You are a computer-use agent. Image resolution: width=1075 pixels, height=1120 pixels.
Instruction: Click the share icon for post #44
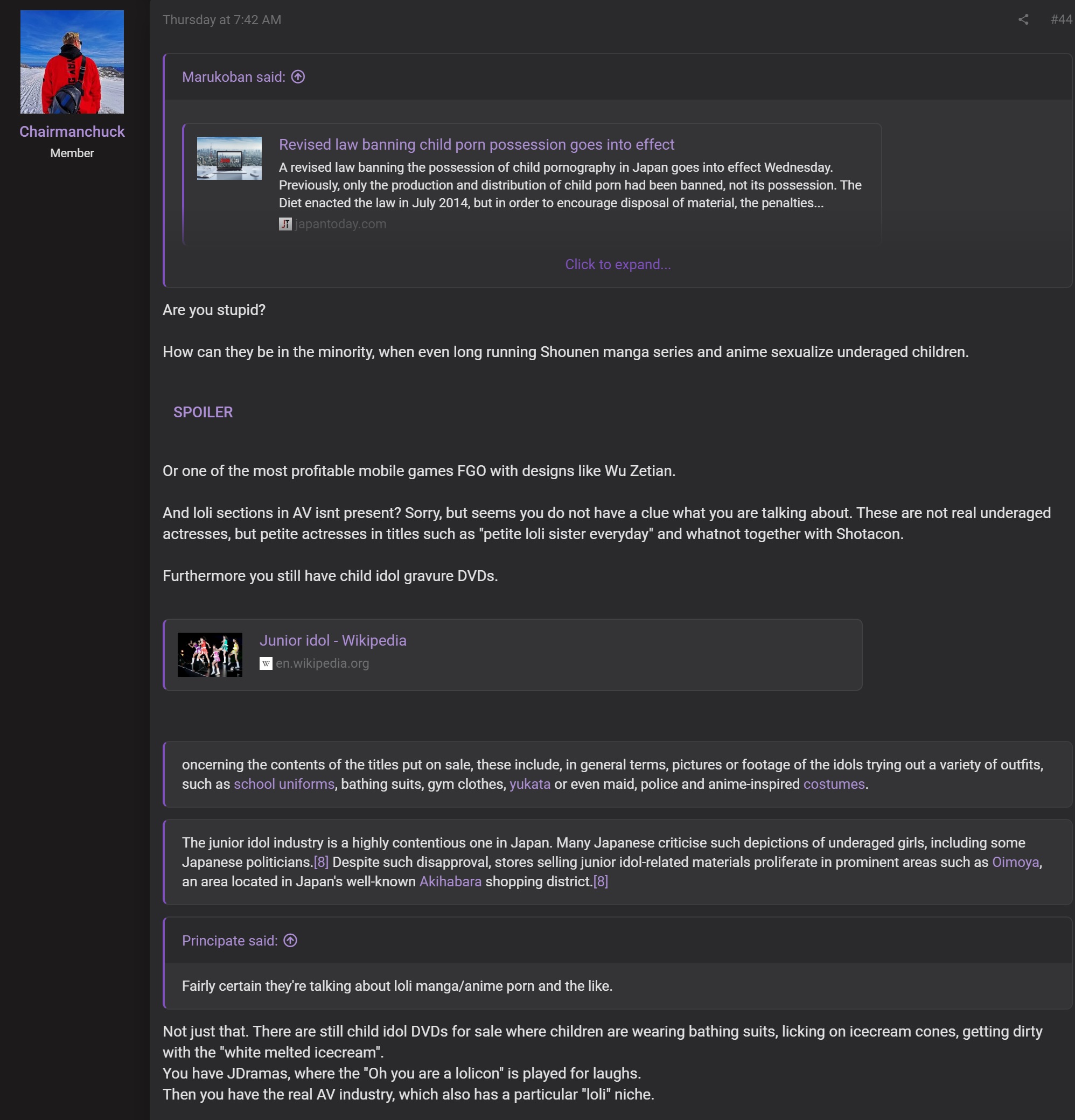[x=1023, y=19]
